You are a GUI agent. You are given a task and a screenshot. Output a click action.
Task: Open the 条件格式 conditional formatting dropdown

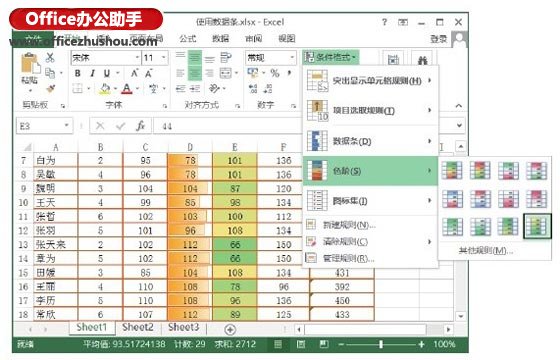(331, 57)
